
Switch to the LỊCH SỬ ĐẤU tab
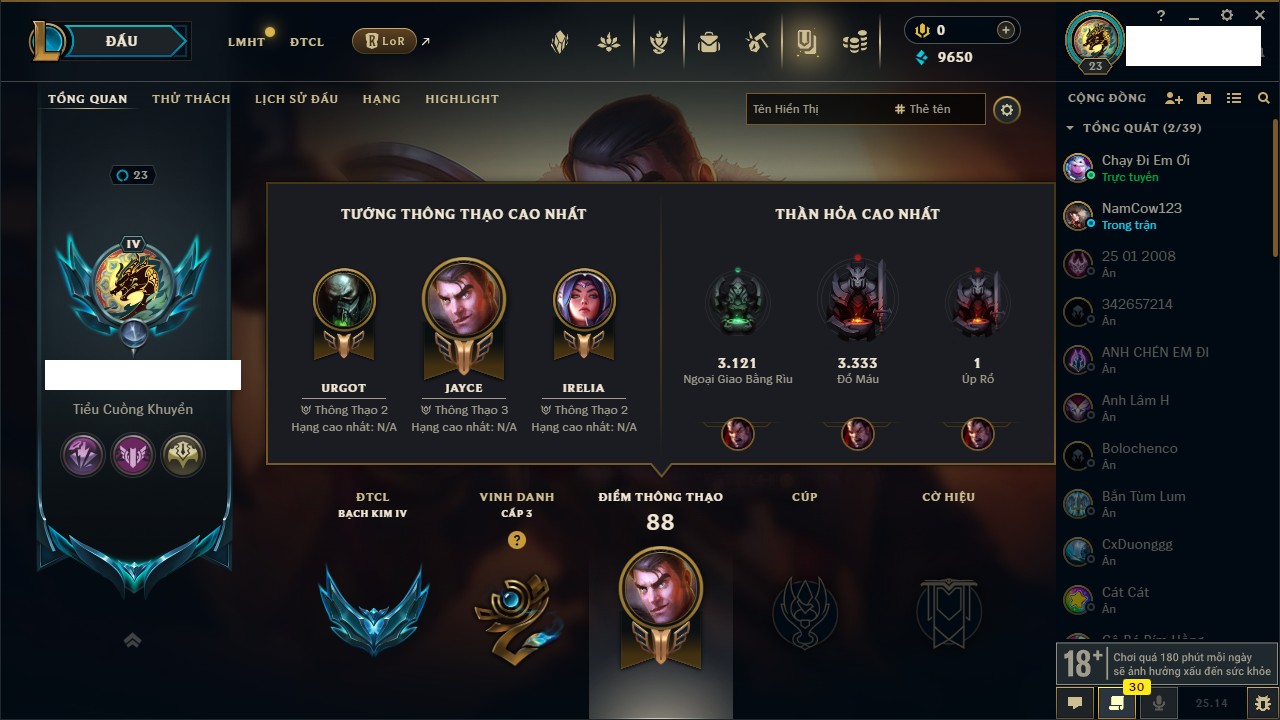tap(296, 99)
